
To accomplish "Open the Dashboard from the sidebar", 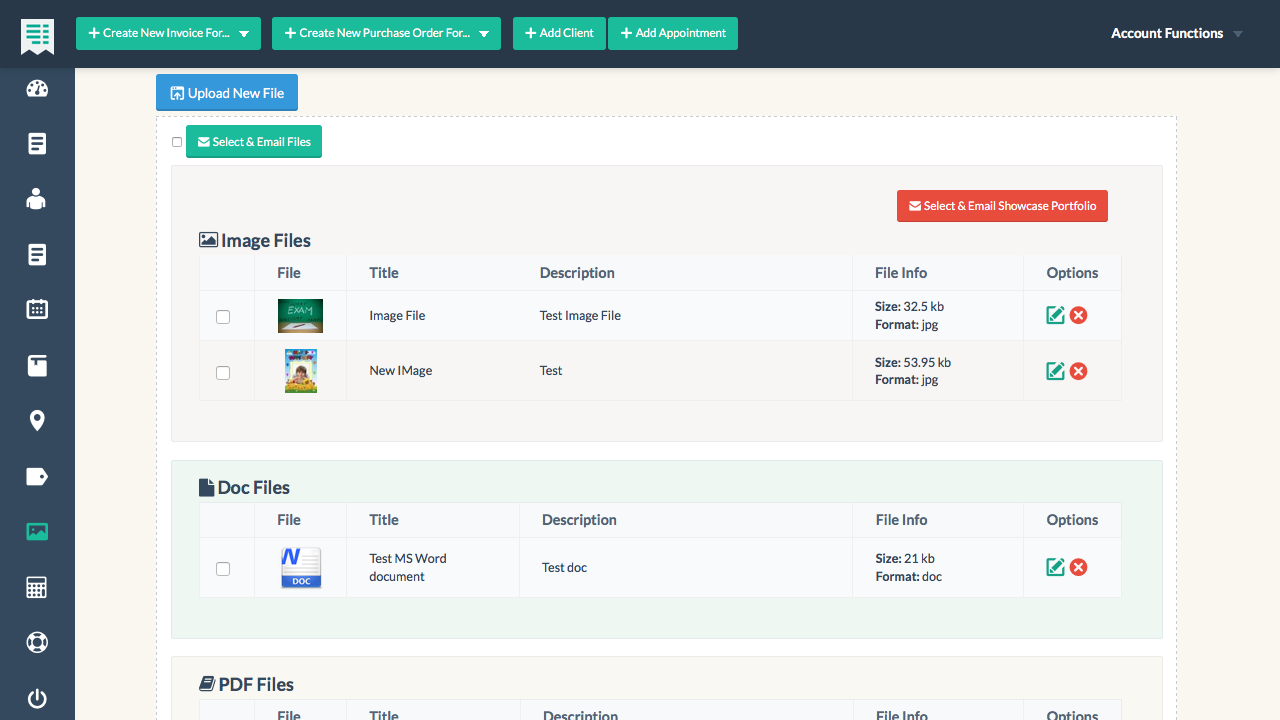I will click(37, 88).
